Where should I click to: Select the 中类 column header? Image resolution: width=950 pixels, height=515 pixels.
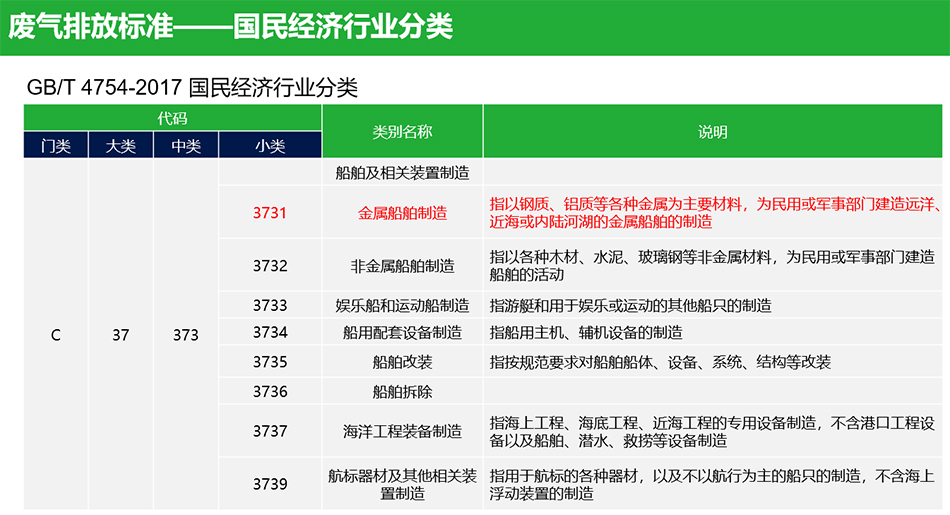click(x=185, y=146)
